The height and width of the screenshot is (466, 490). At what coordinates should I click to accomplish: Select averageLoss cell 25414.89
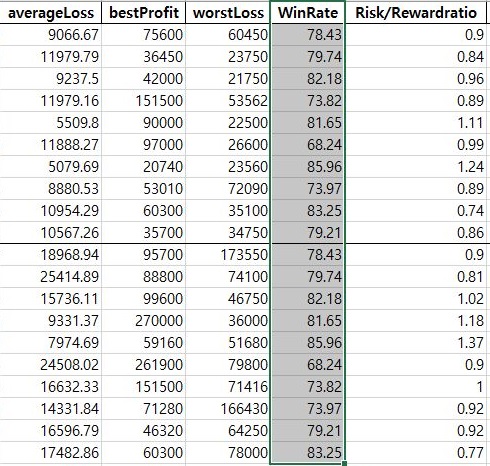point(51,277)
